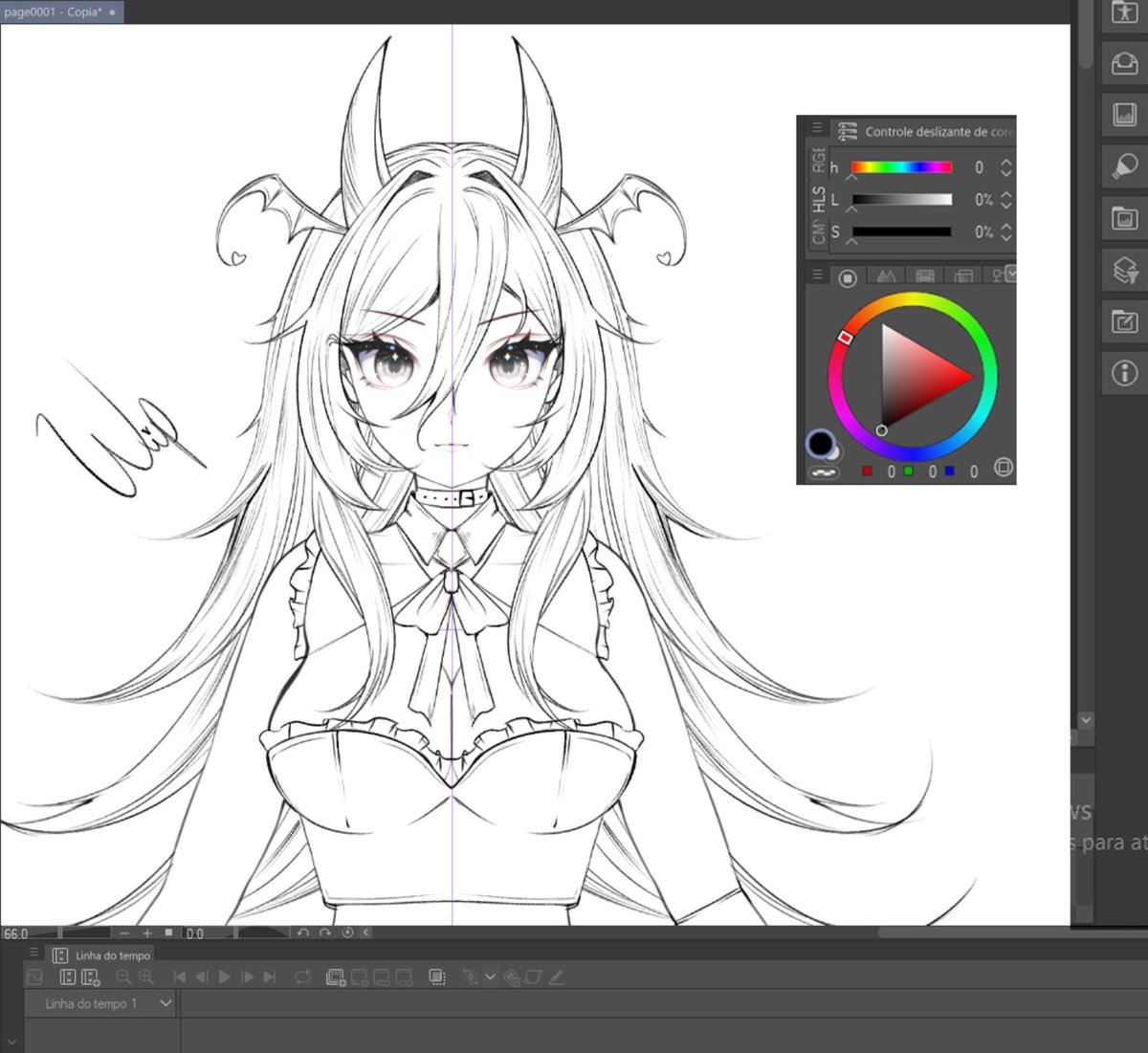Rotate canvas right

[x=325, y=932]
